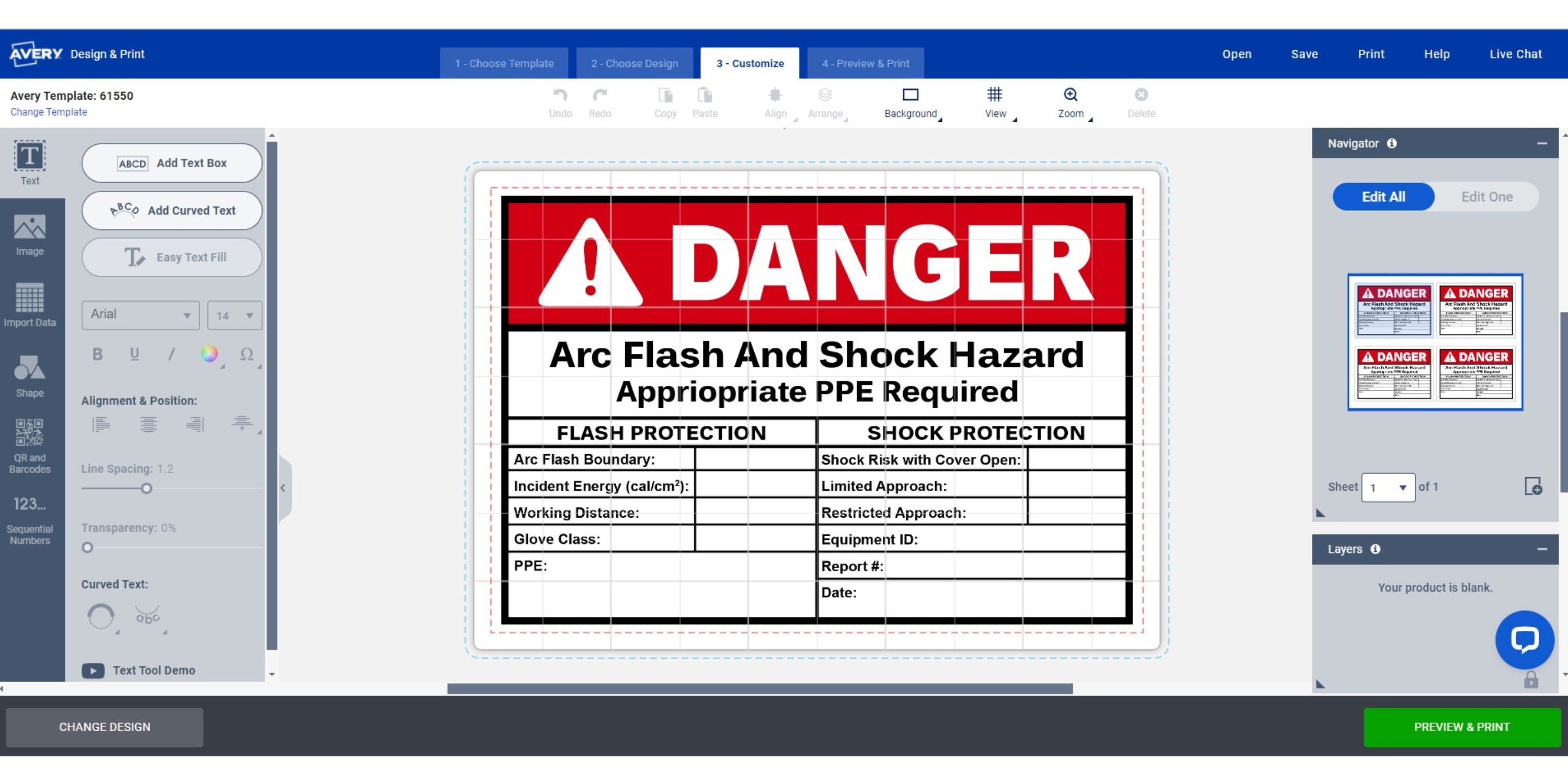The image size is (1568, 784).
Task: Go to 4 - Preview & Print tab
Action: (866, 63)
